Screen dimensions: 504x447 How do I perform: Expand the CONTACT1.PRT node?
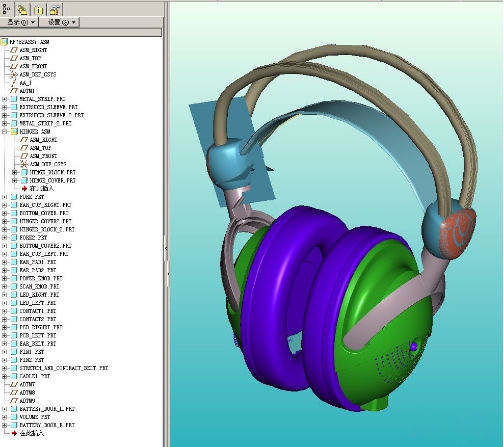coord(4,311)
